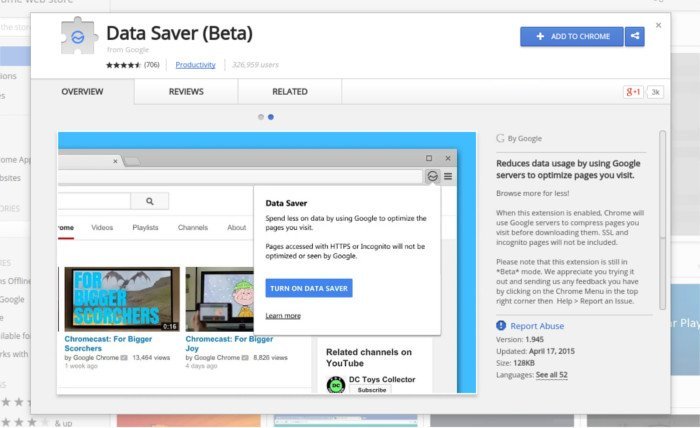
Task: Click the Google G logo icon
Action: pos(500,138)
